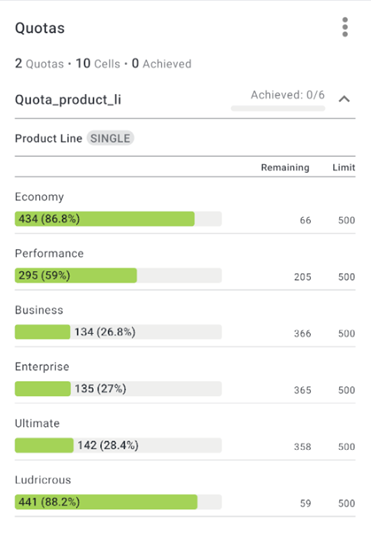The width and height of the screenshot is (371, 535).
Task: Click the Enterprise 135 (27%) progress bar
Action: (x=118, y=389)
